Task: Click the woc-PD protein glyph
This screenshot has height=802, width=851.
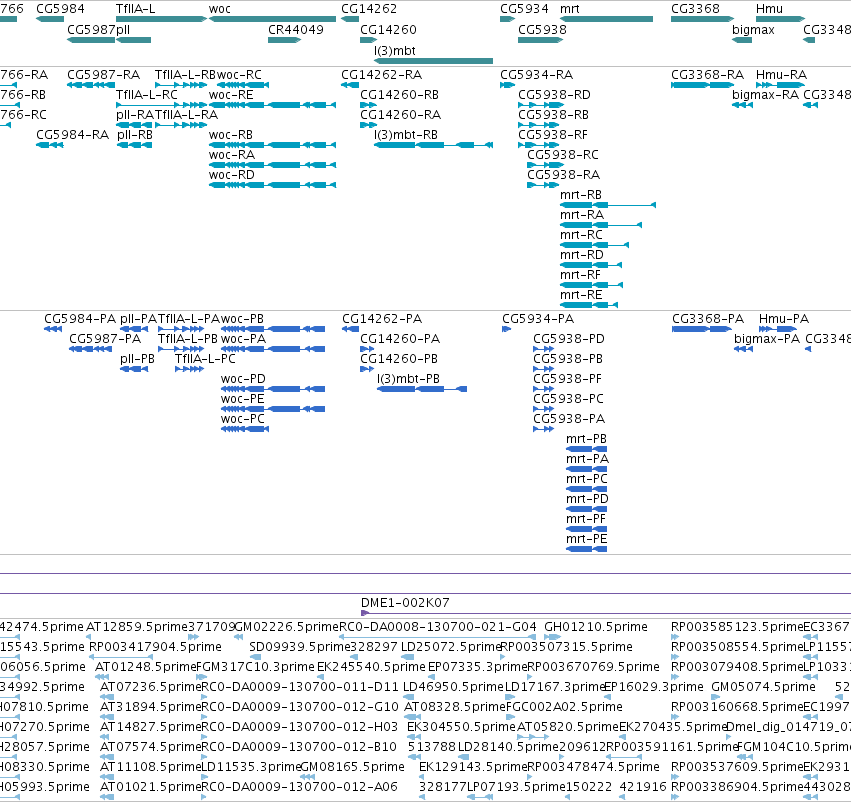Action: click(x=273, y=389)
